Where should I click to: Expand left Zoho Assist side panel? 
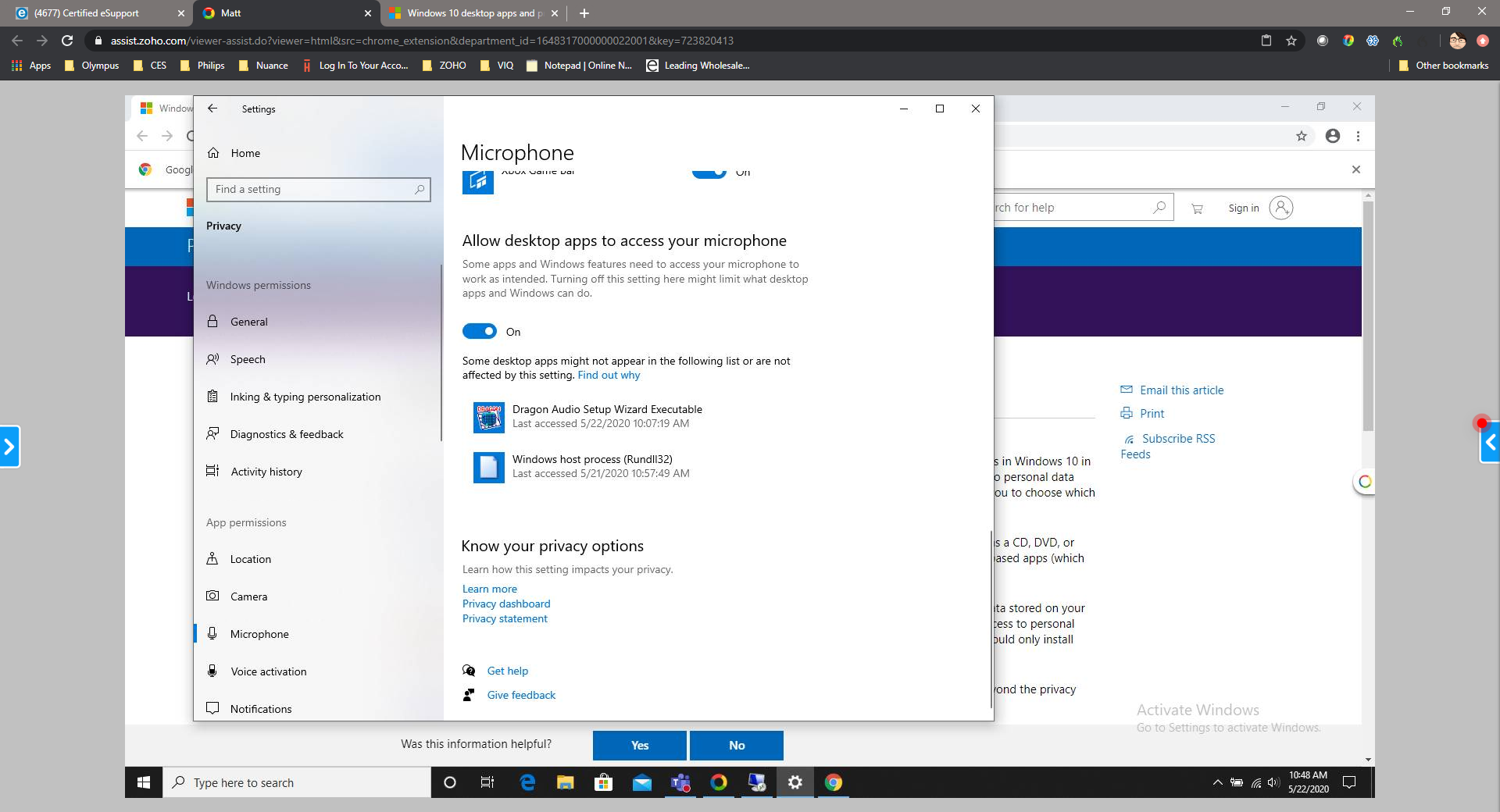click(9, 447)
